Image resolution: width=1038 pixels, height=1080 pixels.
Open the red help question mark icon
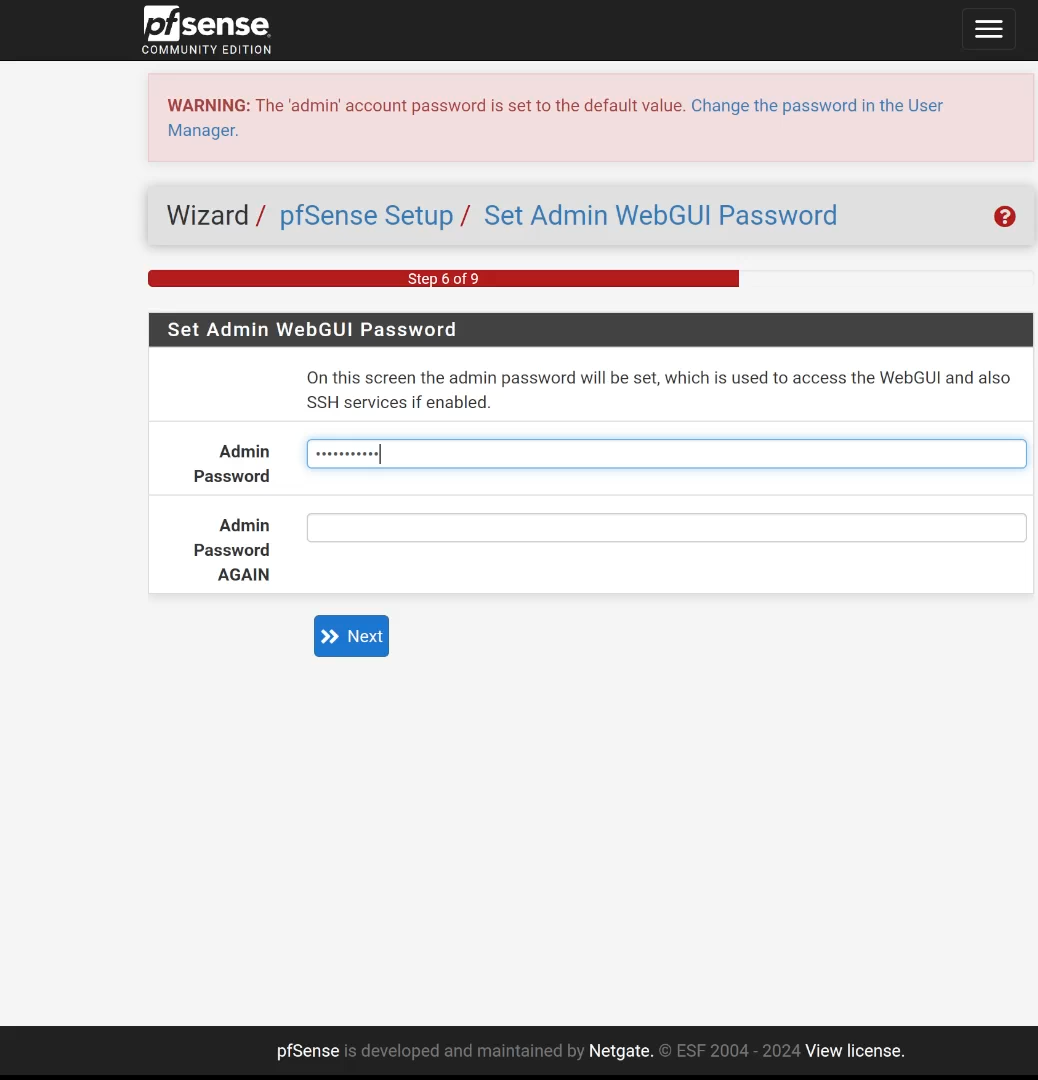click(x=1004, y=216)
